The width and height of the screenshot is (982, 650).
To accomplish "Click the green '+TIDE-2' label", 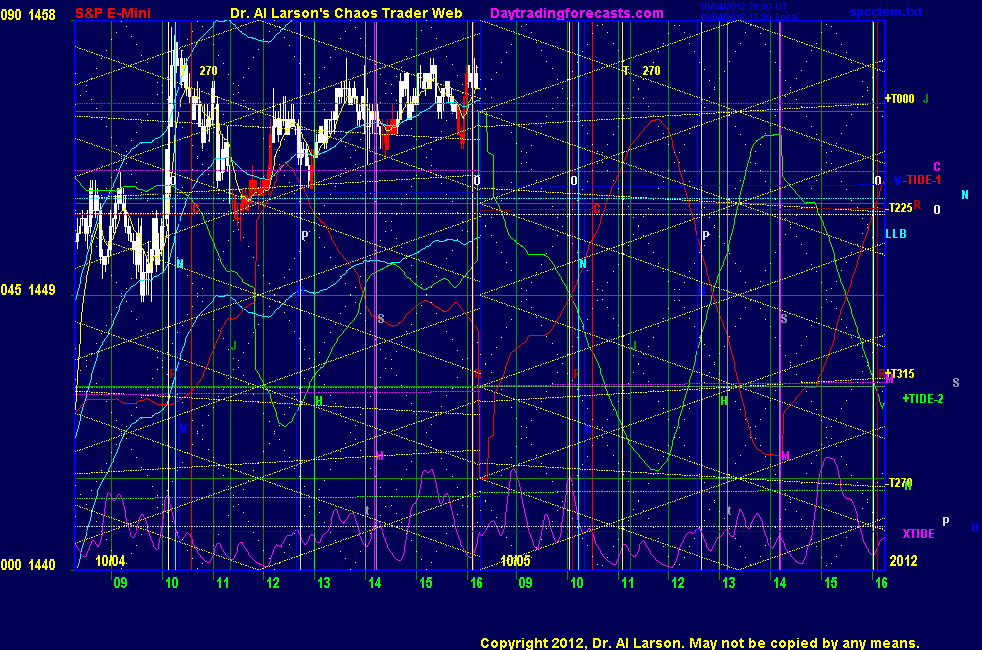I will (923, 399).
